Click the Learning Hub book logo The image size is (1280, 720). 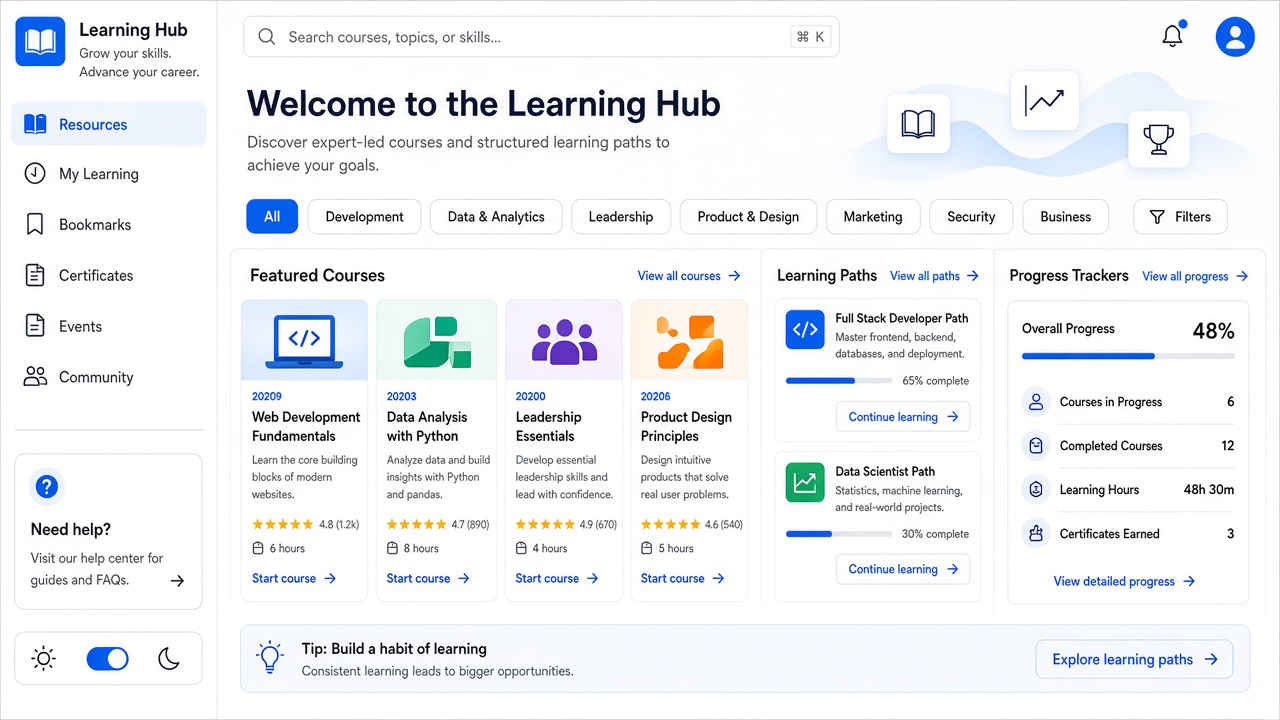tap(40, 41)
